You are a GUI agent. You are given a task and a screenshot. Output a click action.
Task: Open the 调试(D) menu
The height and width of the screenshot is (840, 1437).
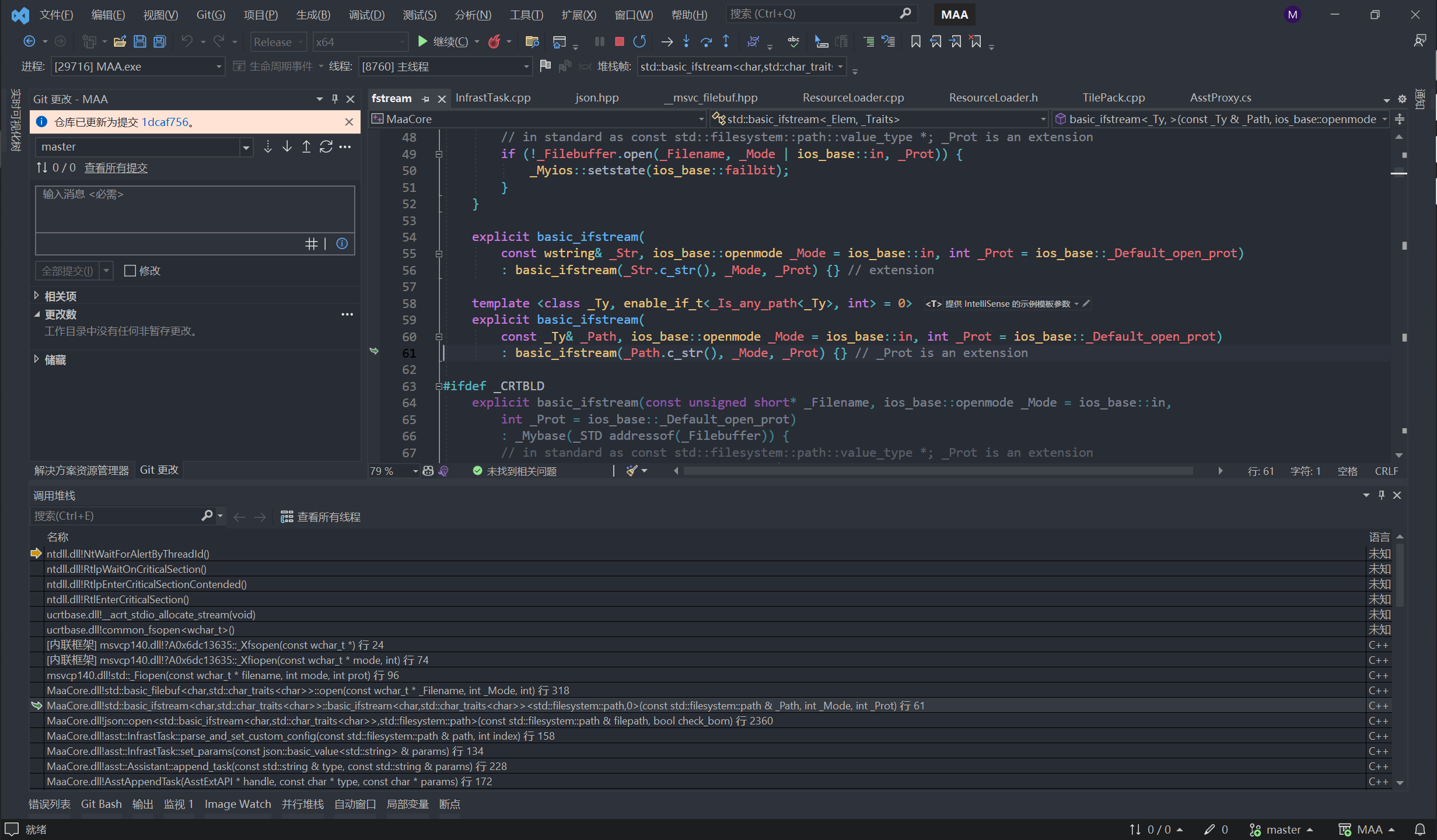tap(366, 15)
